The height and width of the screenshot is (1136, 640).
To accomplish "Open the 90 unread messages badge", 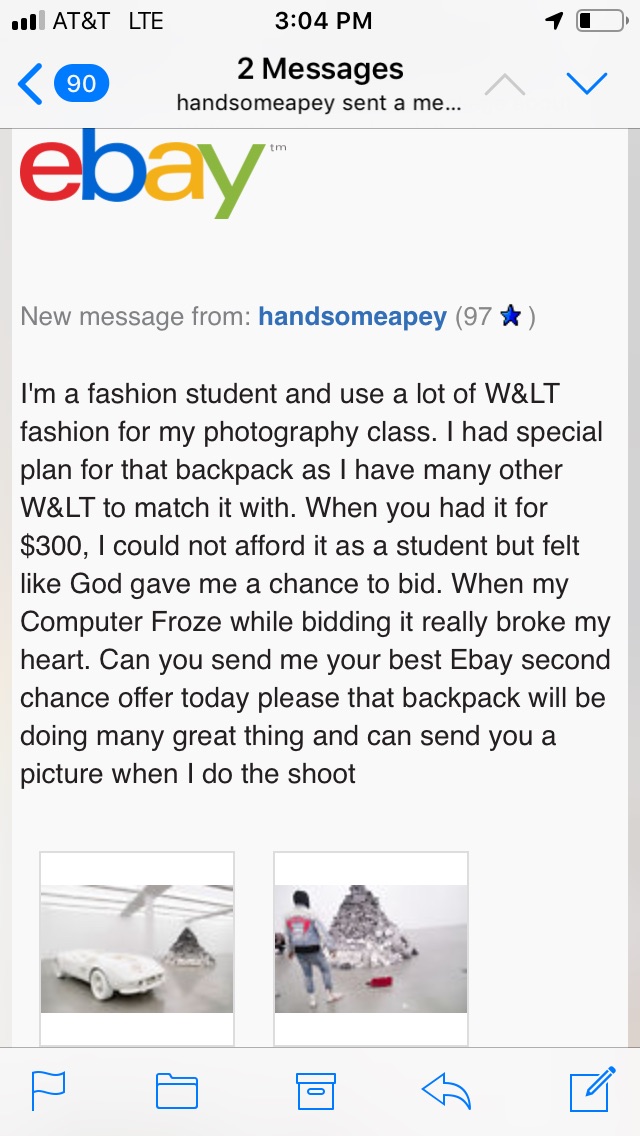I will coord(81,84).
